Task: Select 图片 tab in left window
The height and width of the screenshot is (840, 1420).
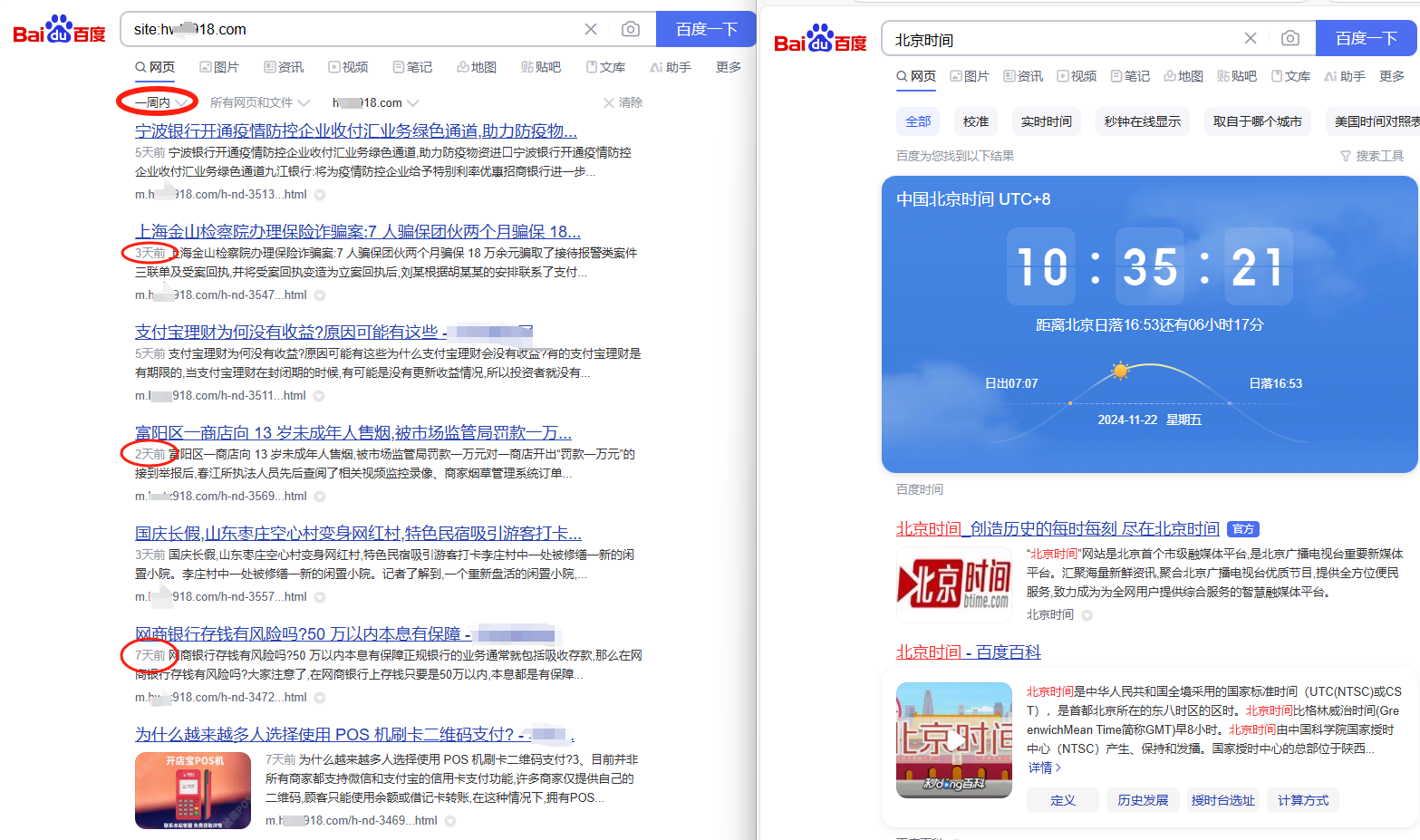Action: (219, 67)
